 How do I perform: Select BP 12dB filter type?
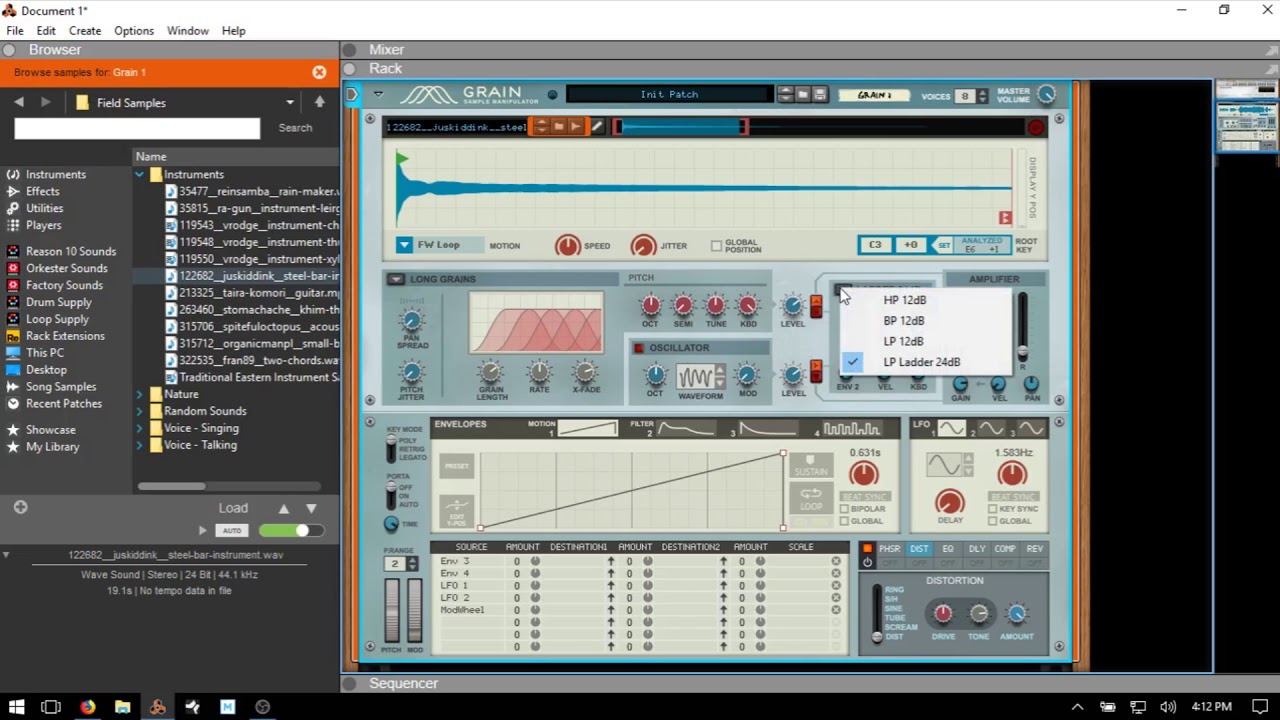pyautogui.click(x=904, y=321)
